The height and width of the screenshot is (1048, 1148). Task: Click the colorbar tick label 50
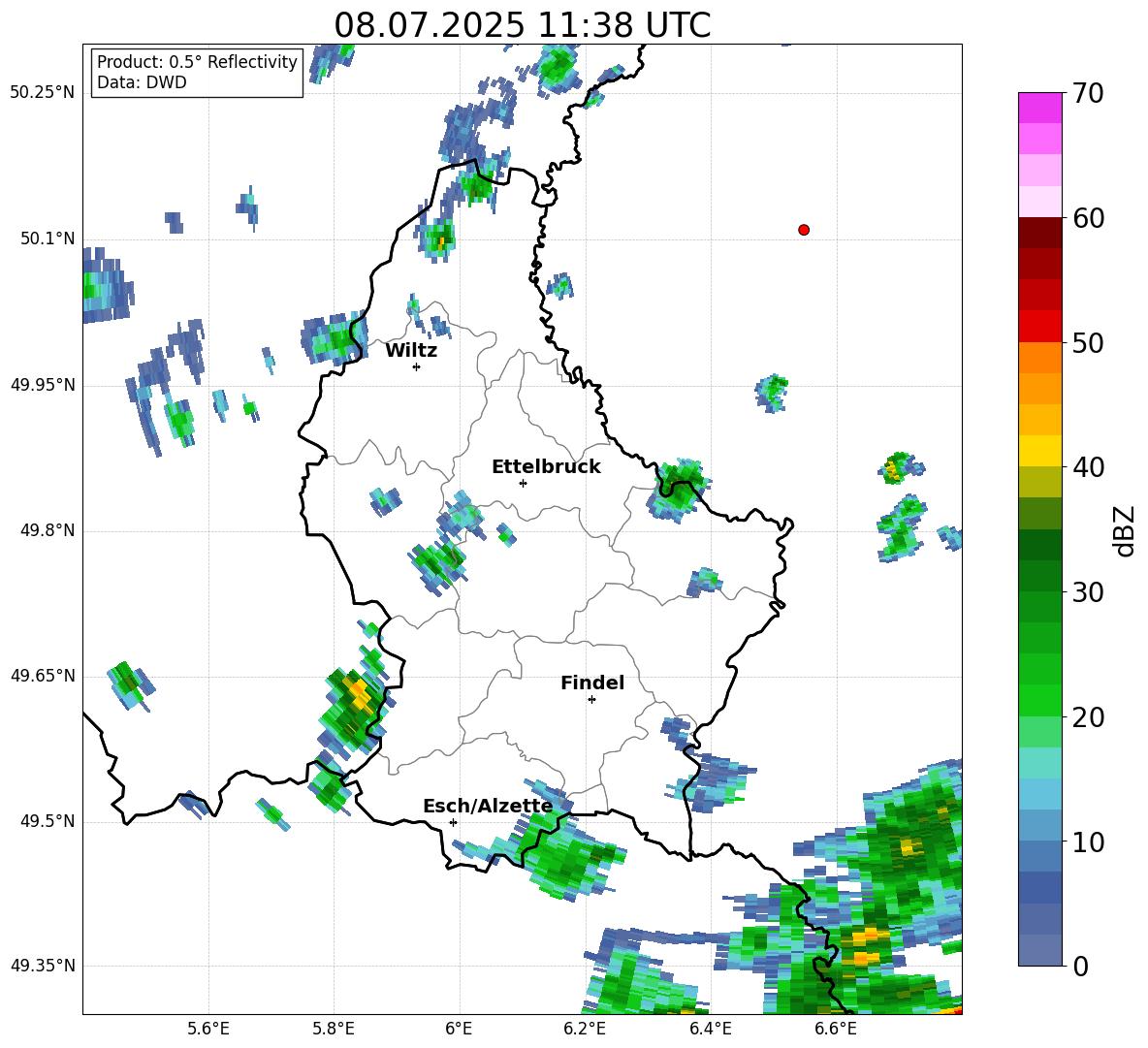(1088, 342)
